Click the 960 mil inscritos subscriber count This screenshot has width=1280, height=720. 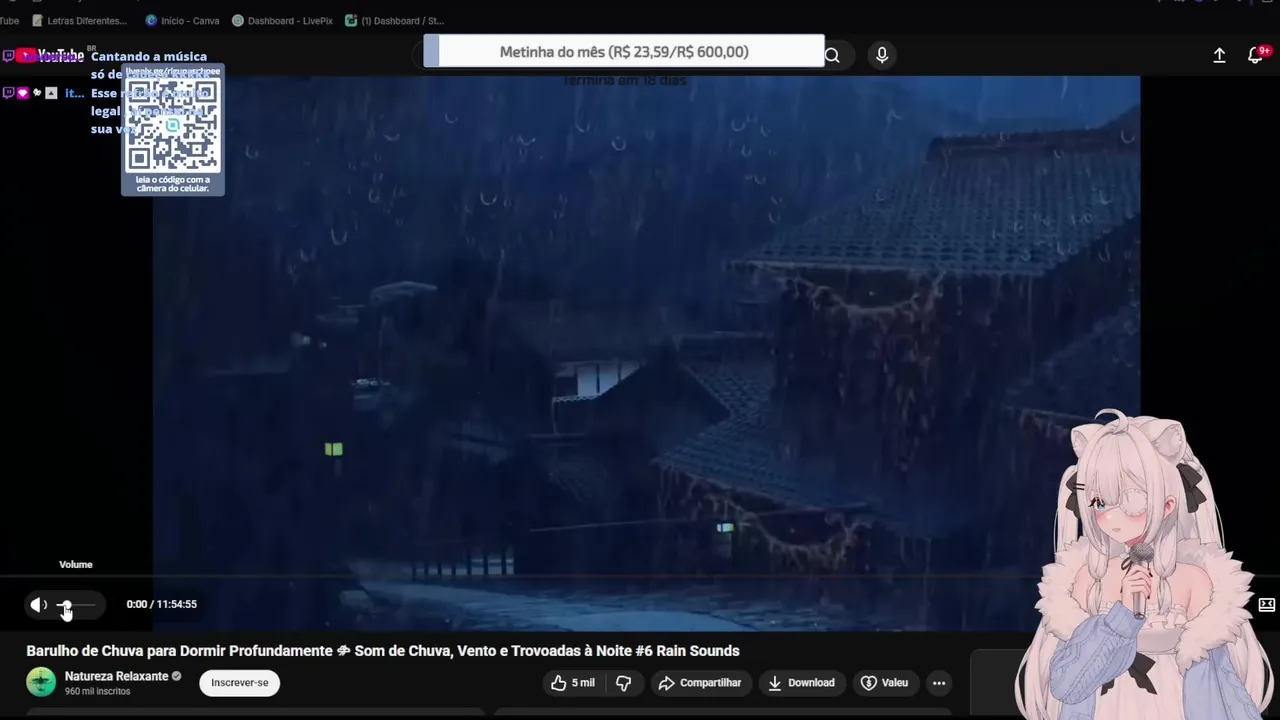click(97, 691)
